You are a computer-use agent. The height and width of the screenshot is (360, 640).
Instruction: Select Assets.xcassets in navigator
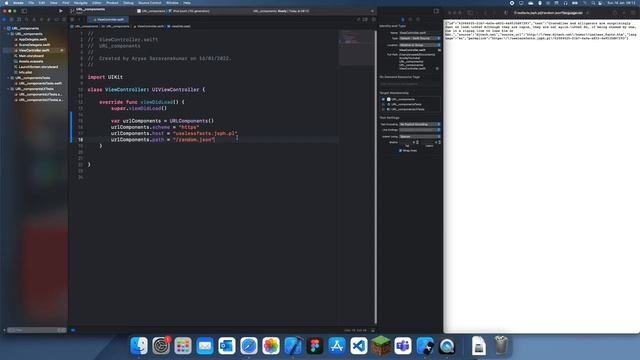pos(31,61)
